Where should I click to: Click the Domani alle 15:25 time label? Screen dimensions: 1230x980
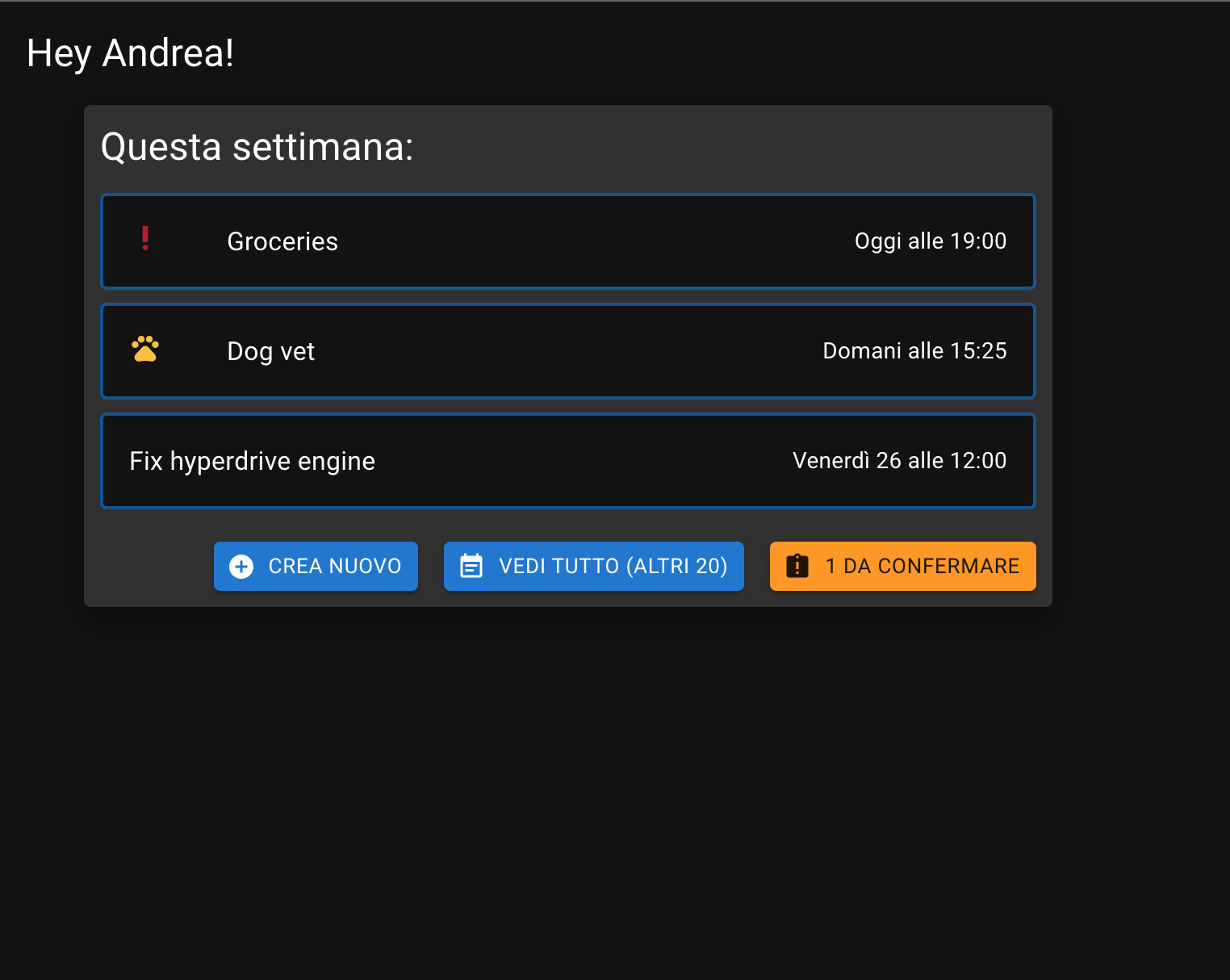click(914, 350)
